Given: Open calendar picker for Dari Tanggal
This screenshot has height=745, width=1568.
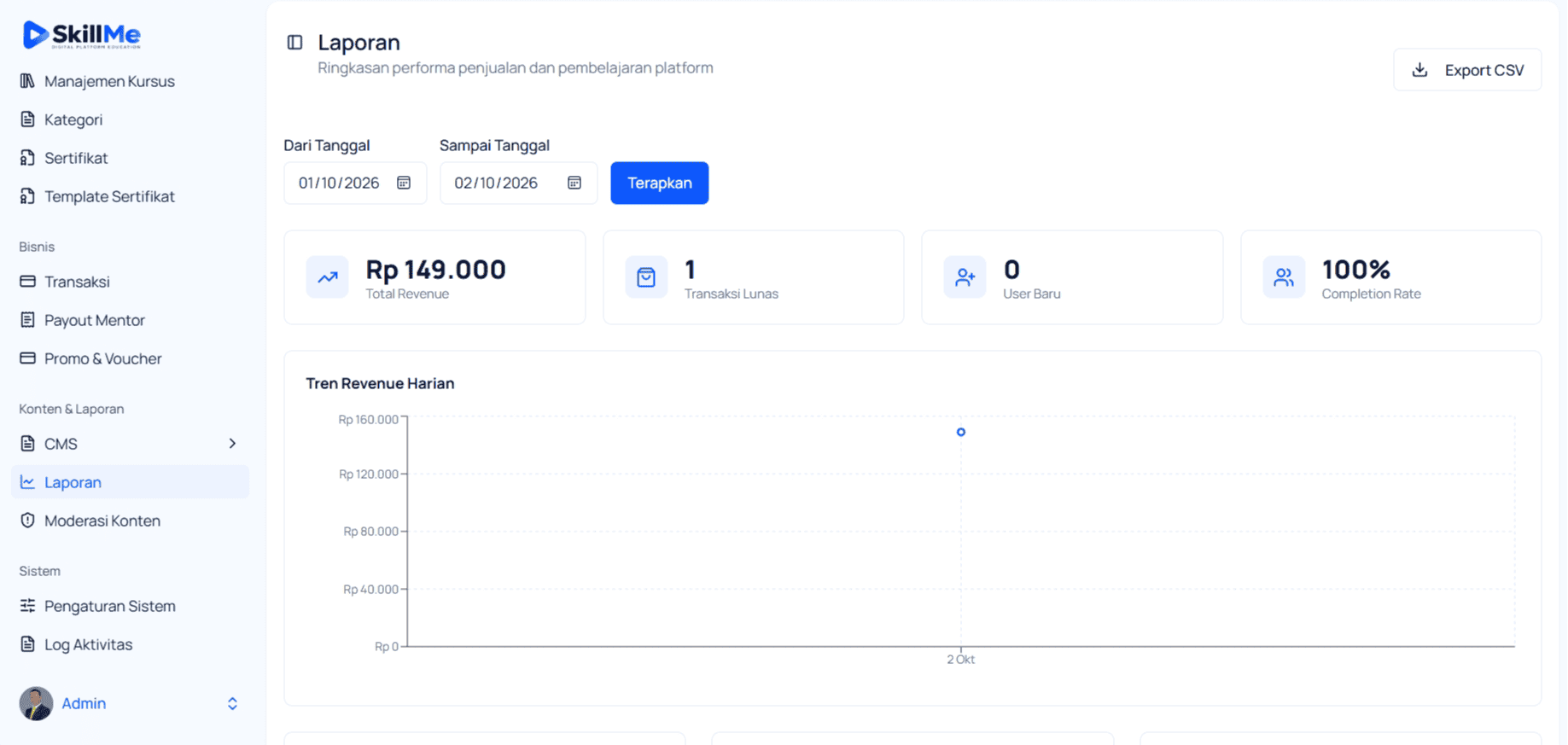Looking at the screenshot, I should coord(404,183).
